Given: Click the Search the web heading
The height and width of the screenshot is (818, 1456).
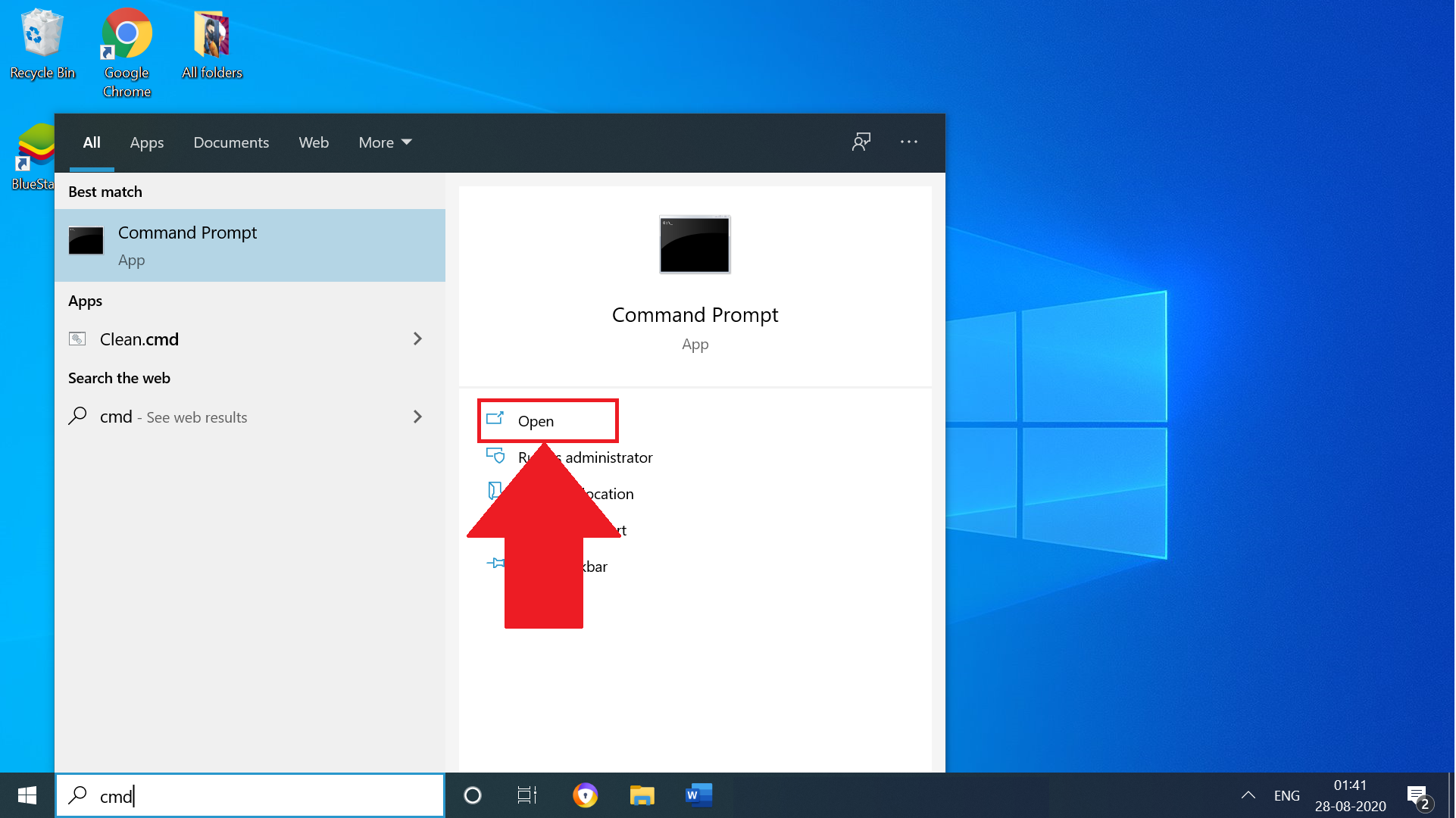Looking at the screenshot, I should [x=119, y=378].
